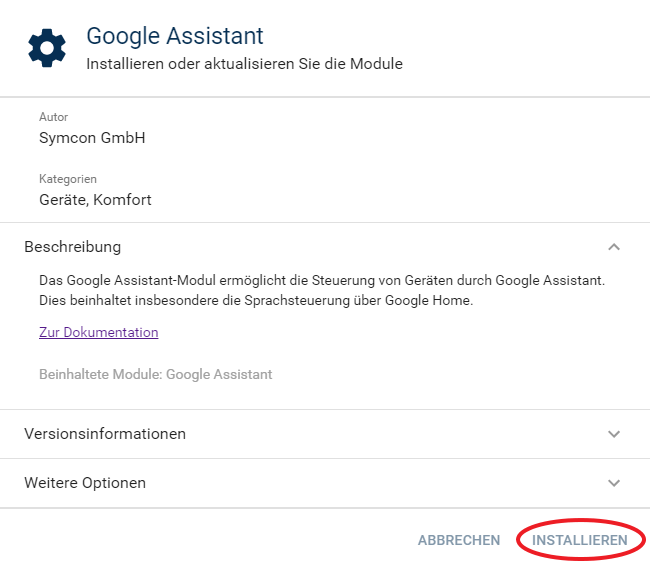Click the subtitle 'Installieren oder aktualisieren Sie die Module'
Screen dimensions: 650x573
point(244,64)
